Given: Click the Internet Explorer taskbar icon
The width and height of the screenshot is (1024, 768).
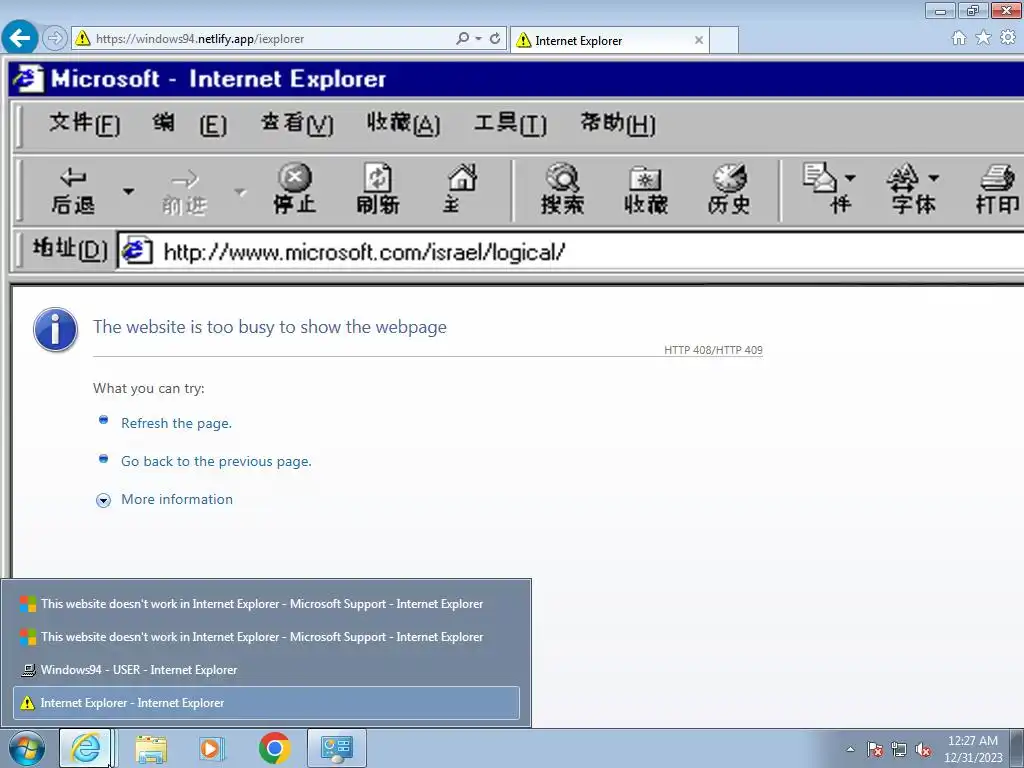Looking at the screenshot, I should click(x=86, y=748).
